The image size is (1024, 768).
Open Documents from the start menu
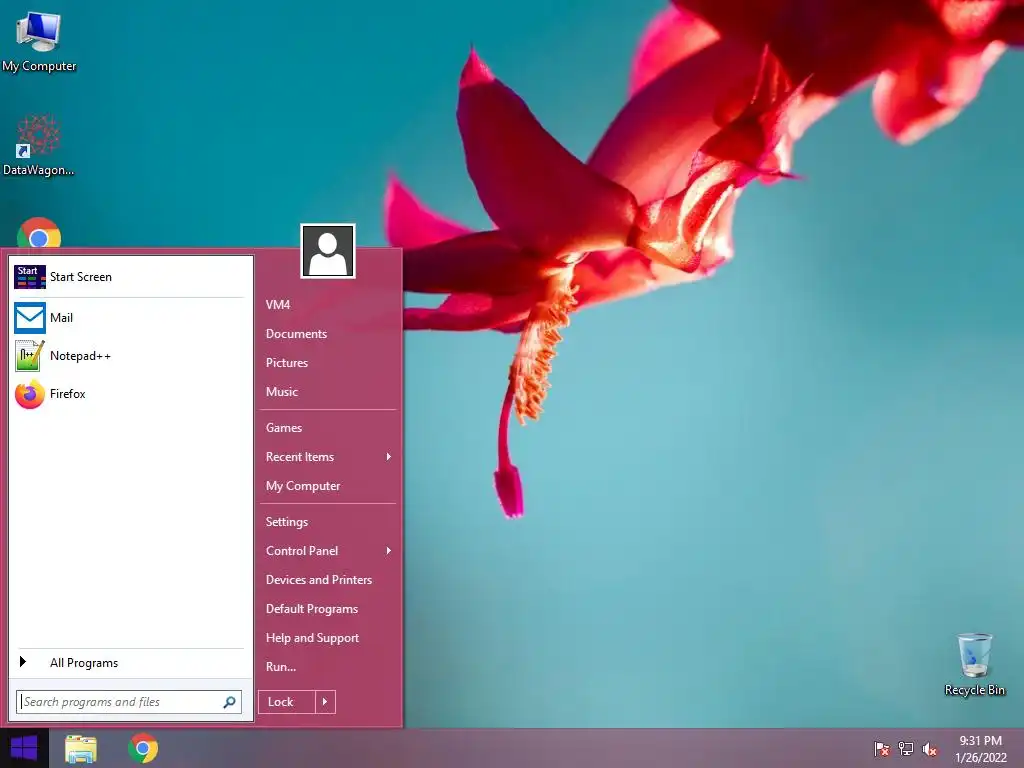pos(296,334)
